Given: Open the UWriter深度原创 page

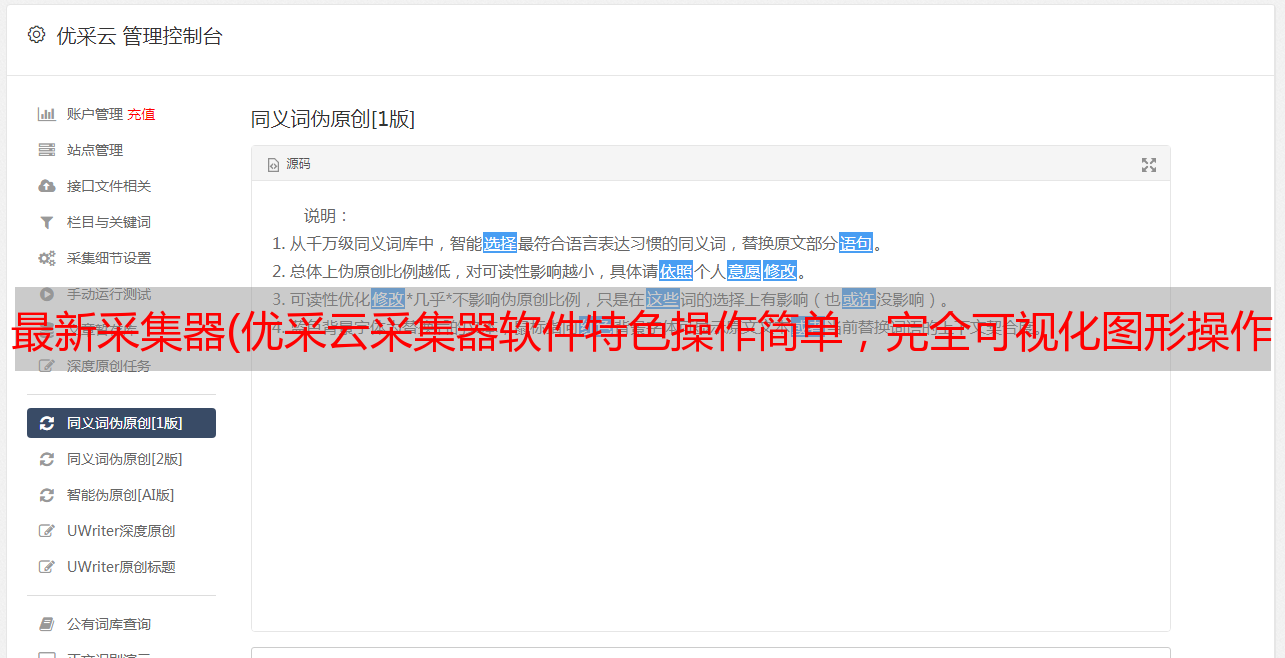Looking at the screenshot, I should click(x=121, y=531).
